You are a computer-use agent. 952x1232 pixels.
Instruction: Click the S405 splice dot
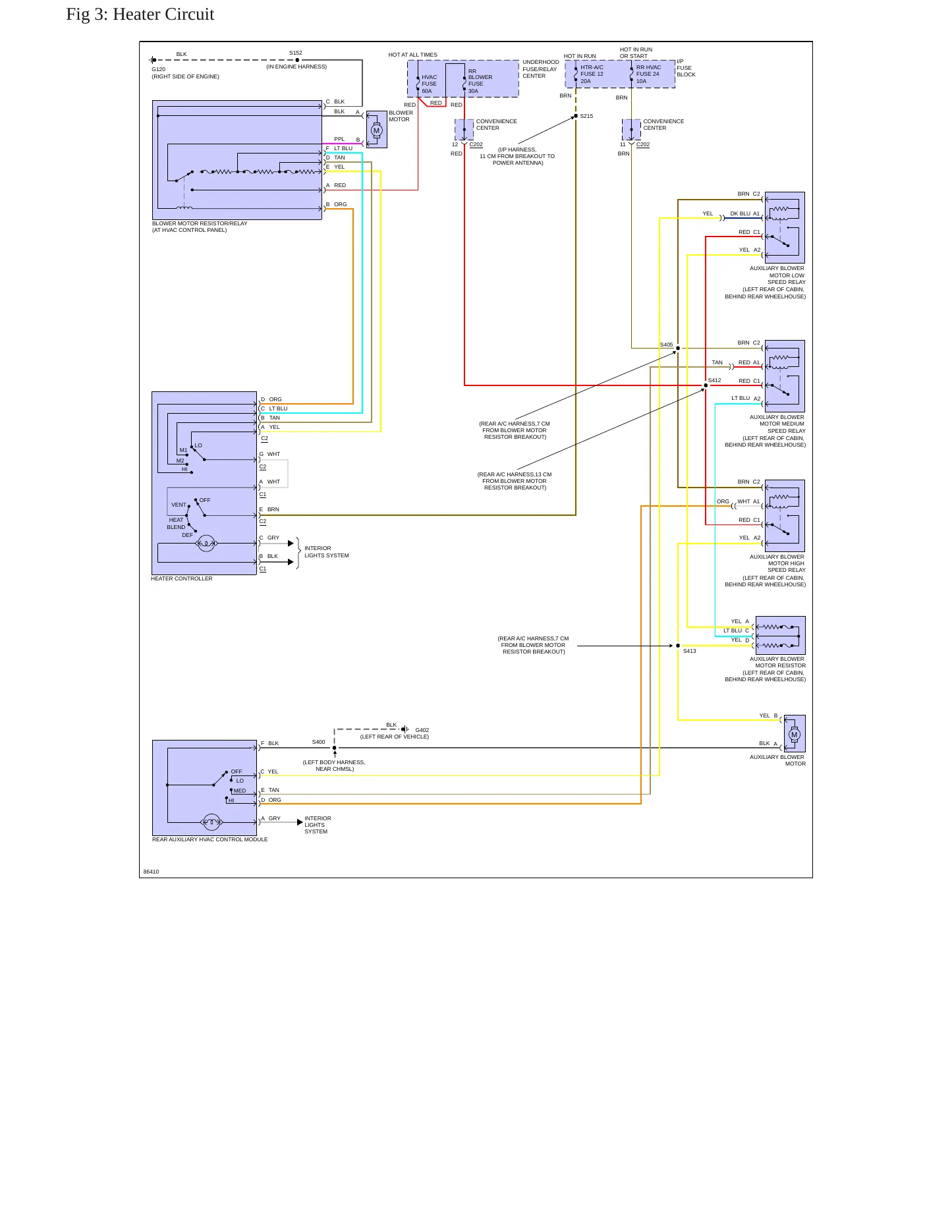pyautogui.click(x=678, y=349)
